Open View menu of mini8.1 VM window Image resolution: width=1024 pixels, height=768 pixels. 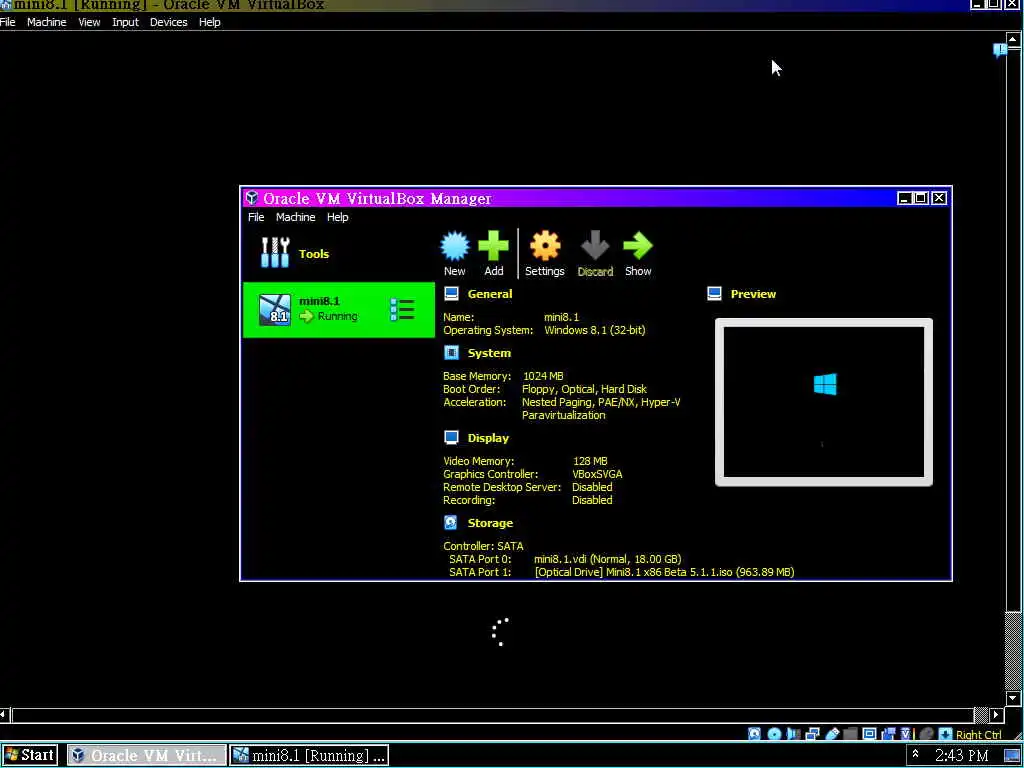[x=89, y=22]
